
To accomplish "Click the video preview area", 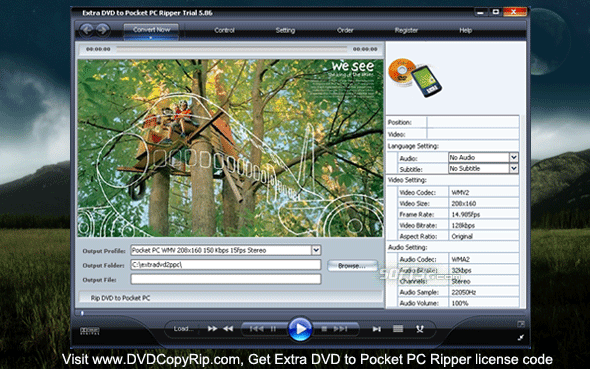I will click(x=230, y=148).
